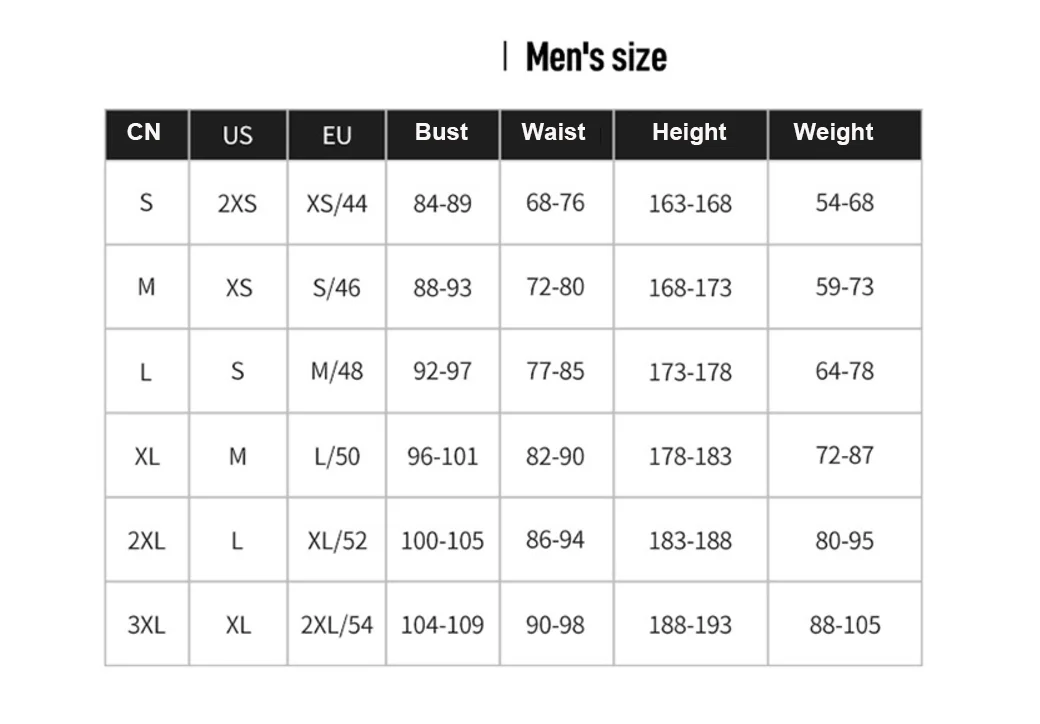1040x724 pixels.
Task: Click the Bust column header
Action: (x=441, y=133)
